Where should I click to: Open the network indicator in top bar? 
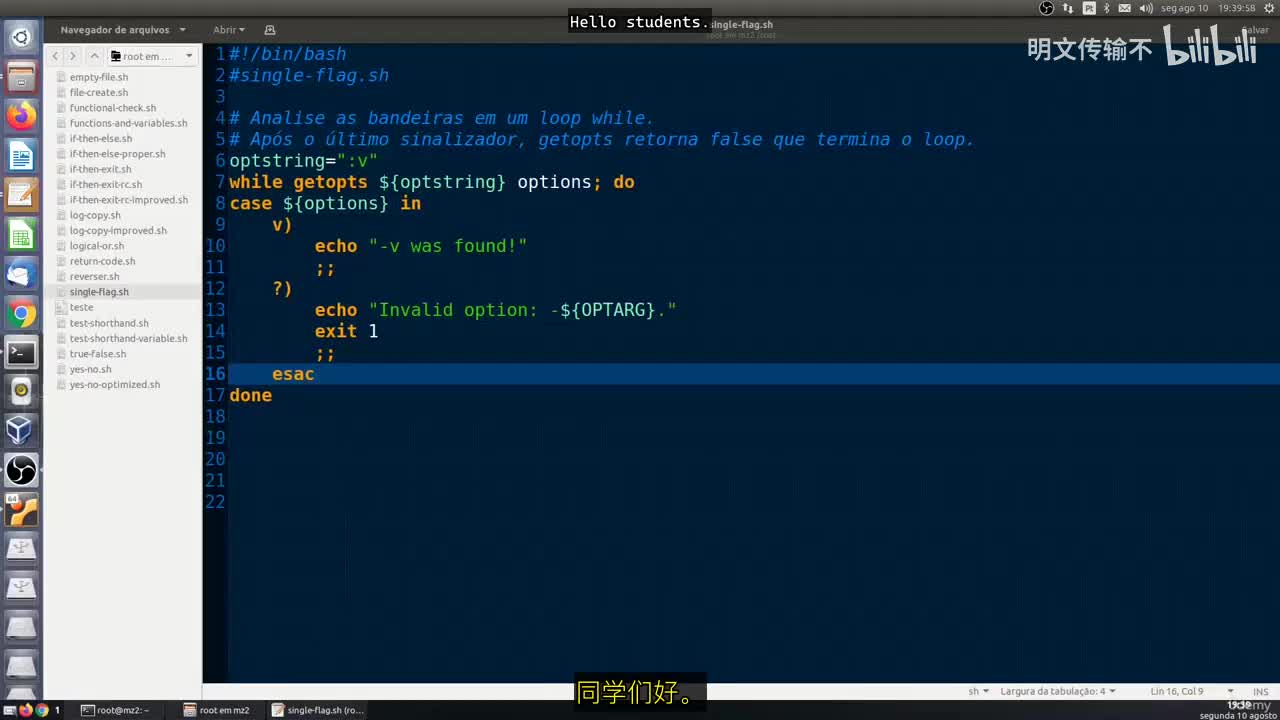(1068, 8)
